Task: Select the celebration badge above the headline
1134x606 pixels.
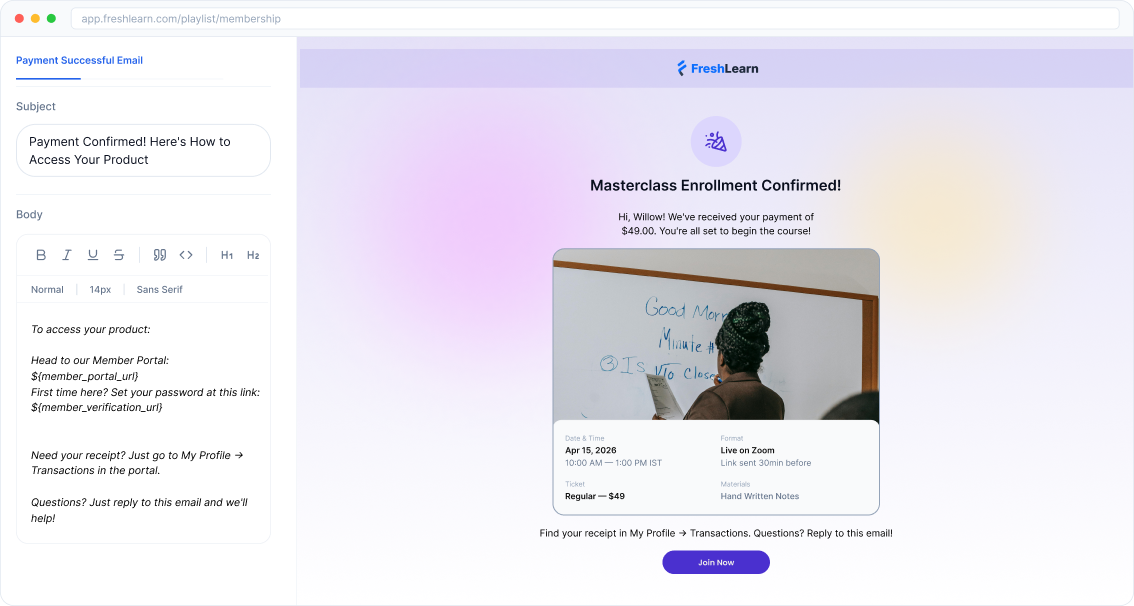Action: [x=716, y=141]
